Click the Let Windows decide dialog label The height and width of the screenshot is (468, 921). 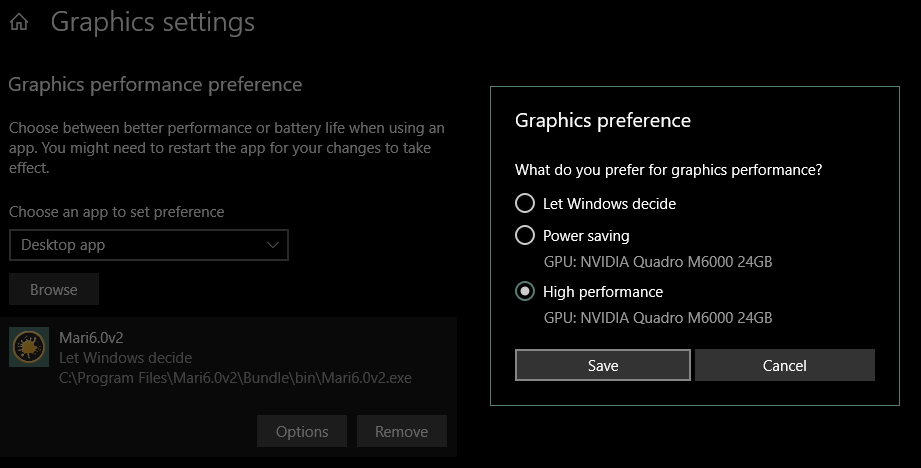(x=609, y=204)
